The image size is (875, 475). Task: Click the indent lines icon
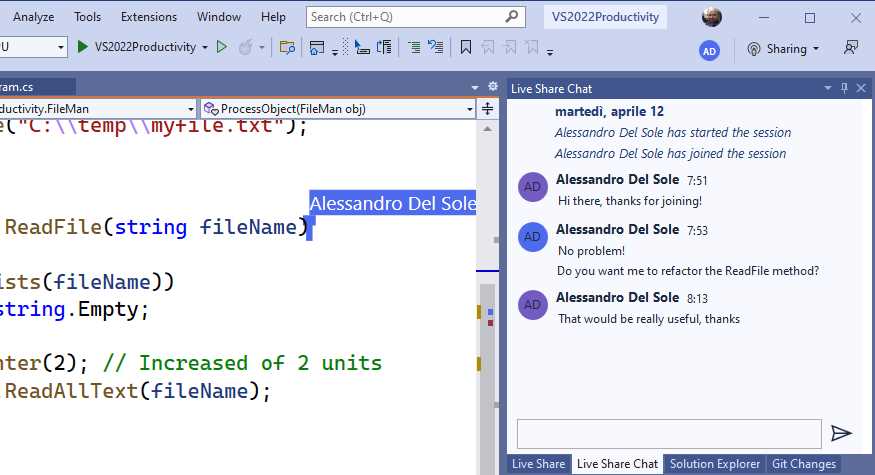click(x=414, y=47)
